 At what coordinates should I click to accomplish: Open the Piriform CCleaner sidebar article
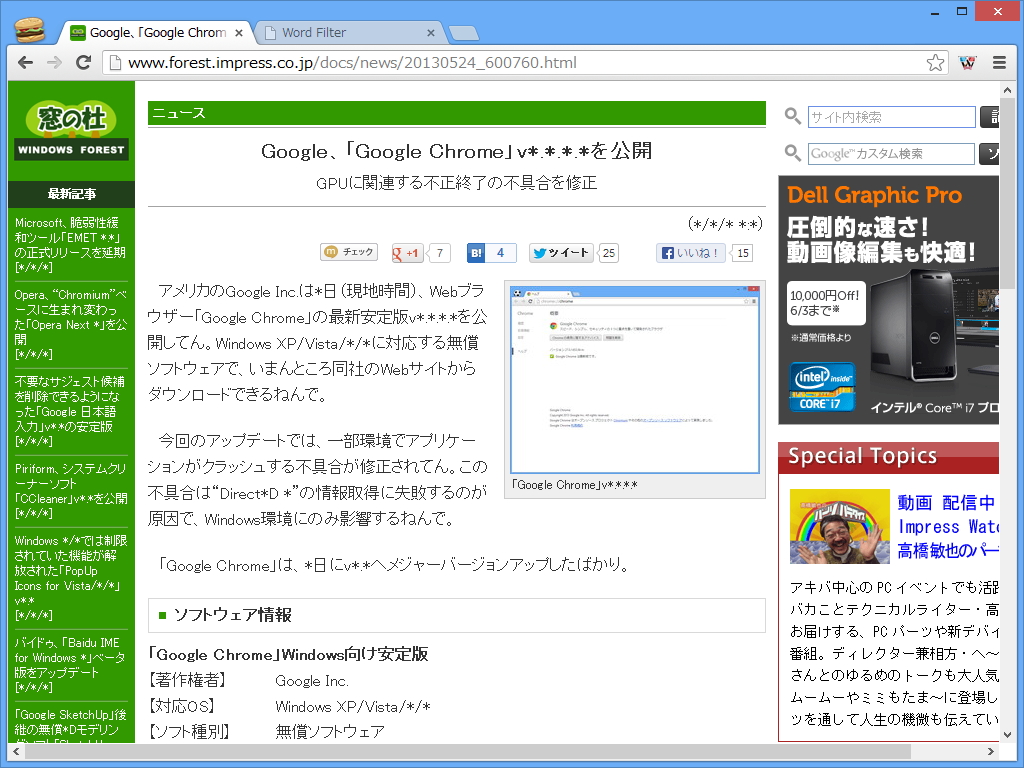click(x=71, y=491)
